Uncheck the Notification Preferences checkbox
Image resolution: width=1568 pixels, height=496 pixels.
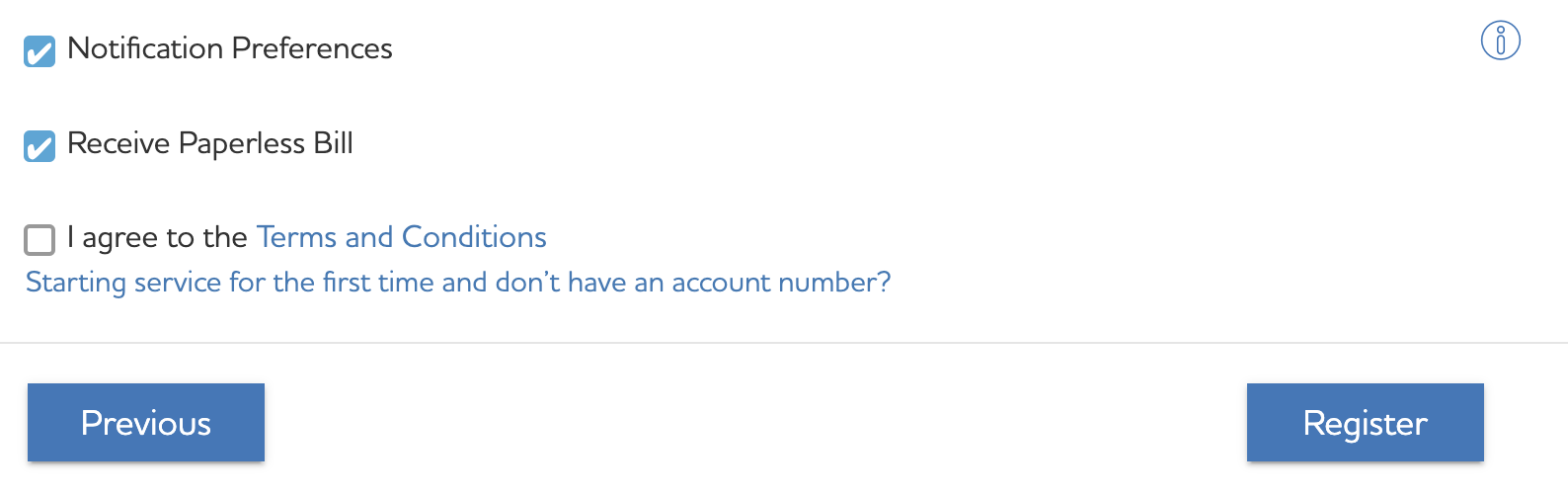coord(39,51)
